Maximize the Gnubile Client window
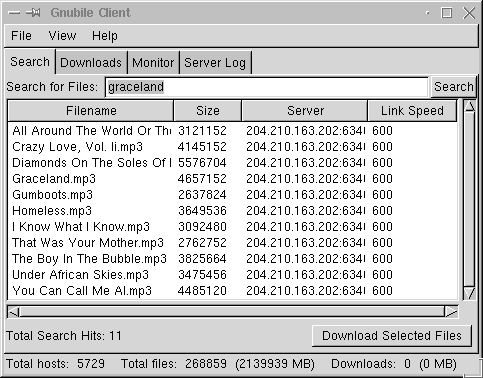Viewport: 483px width, 378px height. pyautogui.click(x=447, y=13)
